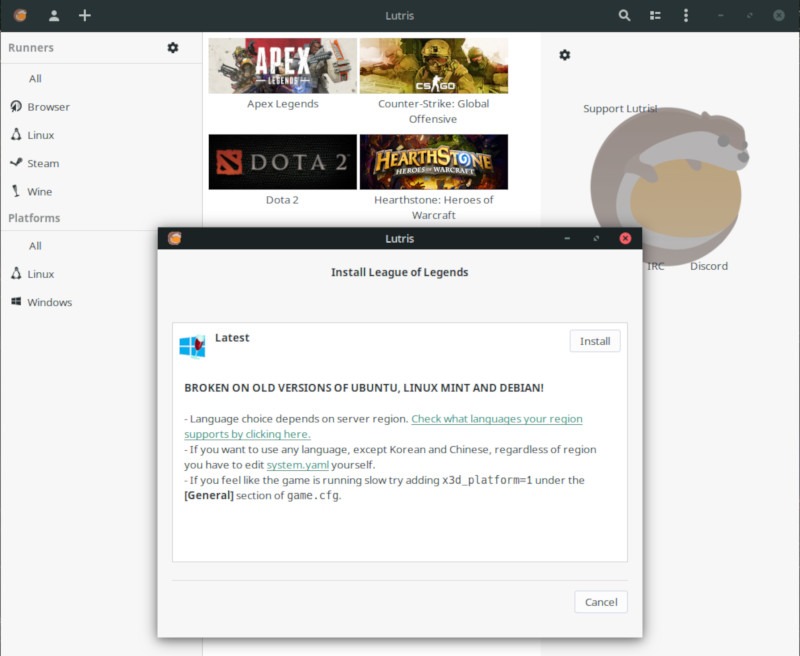
Task: Open the sidebar panel settings gear
Action: click(565, 55)
